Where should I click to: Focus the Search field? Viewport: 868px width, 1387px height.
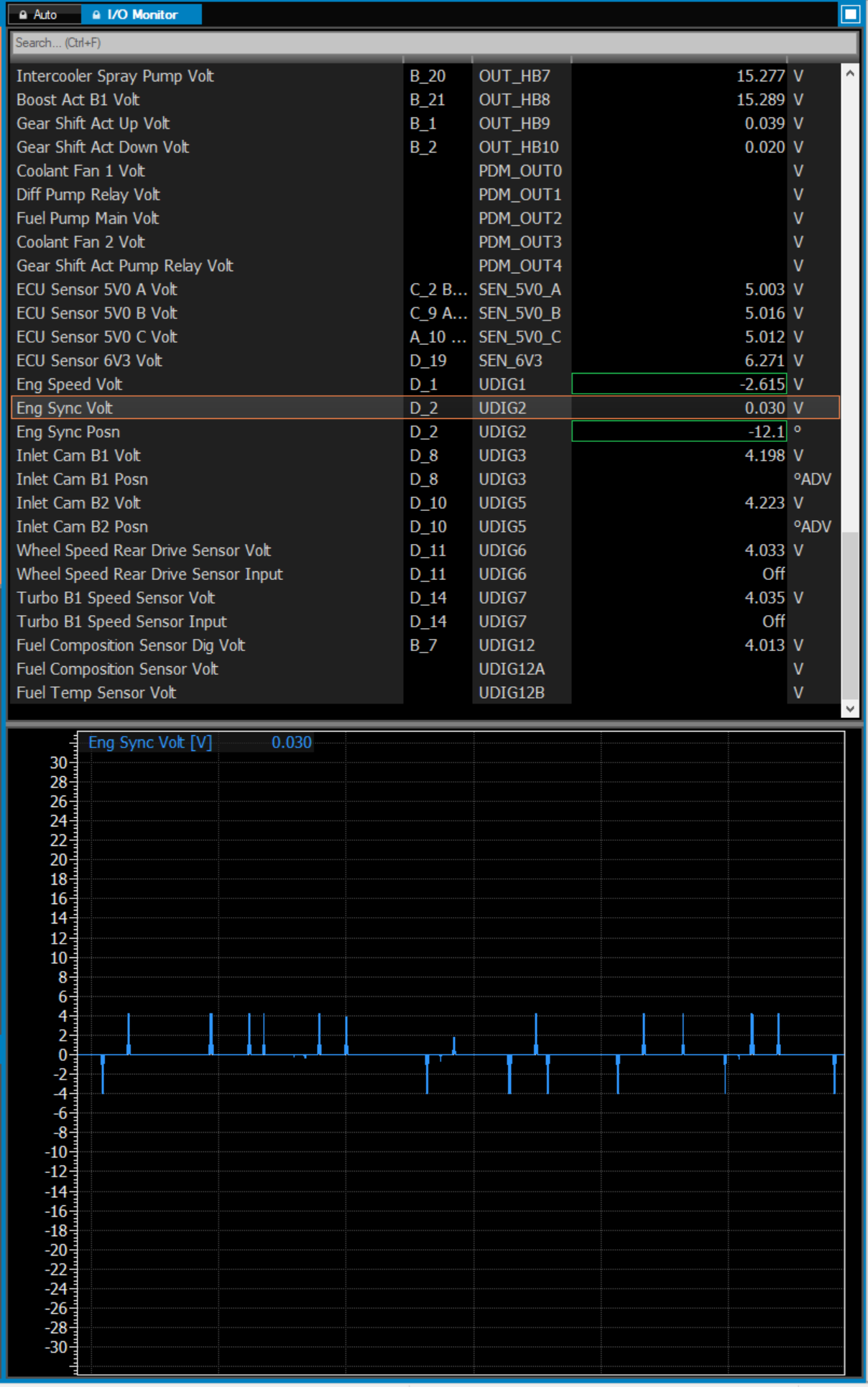point(431,43)
